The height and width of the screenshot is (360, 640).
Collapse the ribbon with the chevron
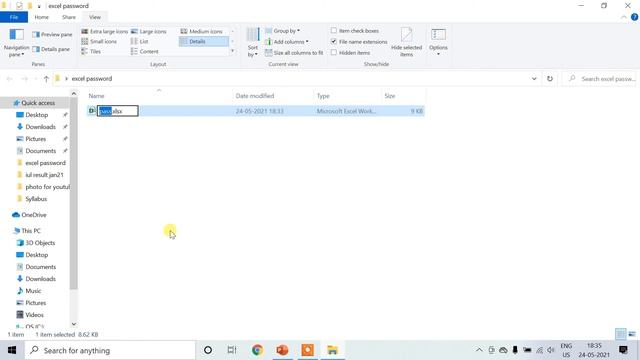(x=624, y=17)
